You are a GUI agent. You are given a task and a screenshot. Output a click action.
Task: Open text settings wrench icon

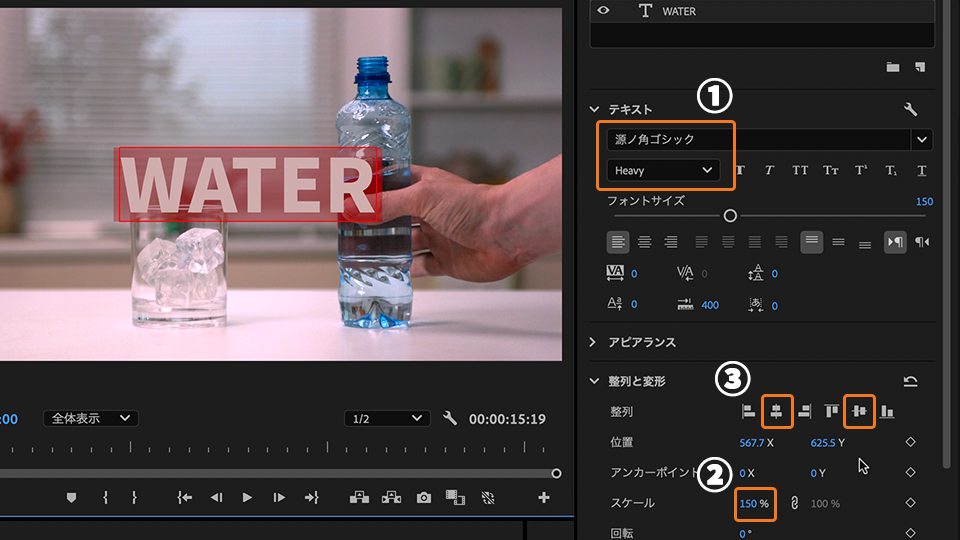[910, 109]
